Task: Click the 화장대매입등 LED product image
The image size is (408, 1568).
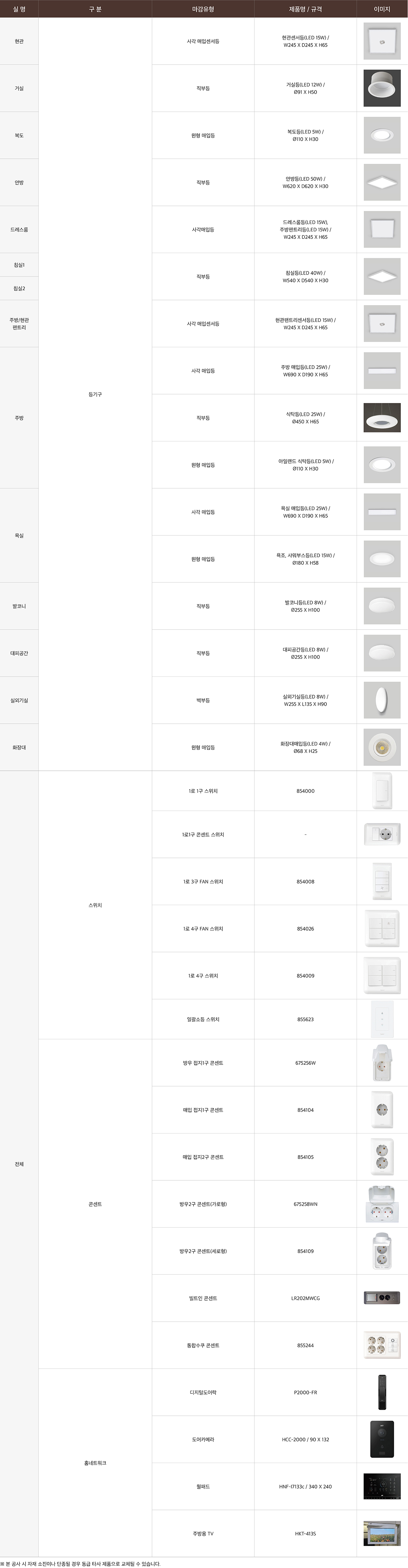Action: pyautogui.click(x=382, y=747)
